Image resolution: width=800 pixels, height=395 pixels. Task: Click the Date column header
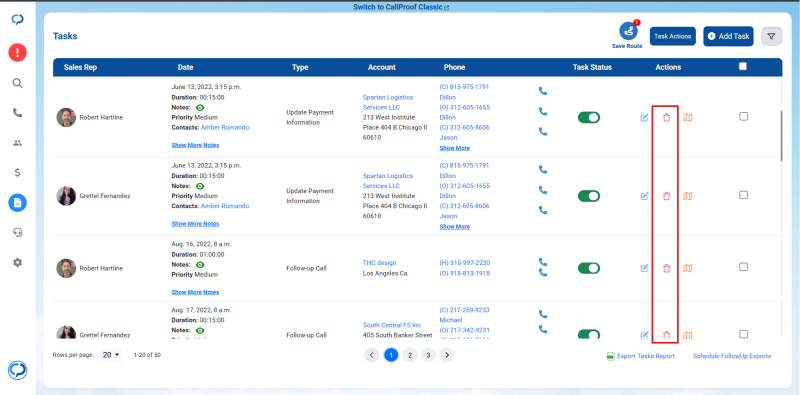coord(186,67)
